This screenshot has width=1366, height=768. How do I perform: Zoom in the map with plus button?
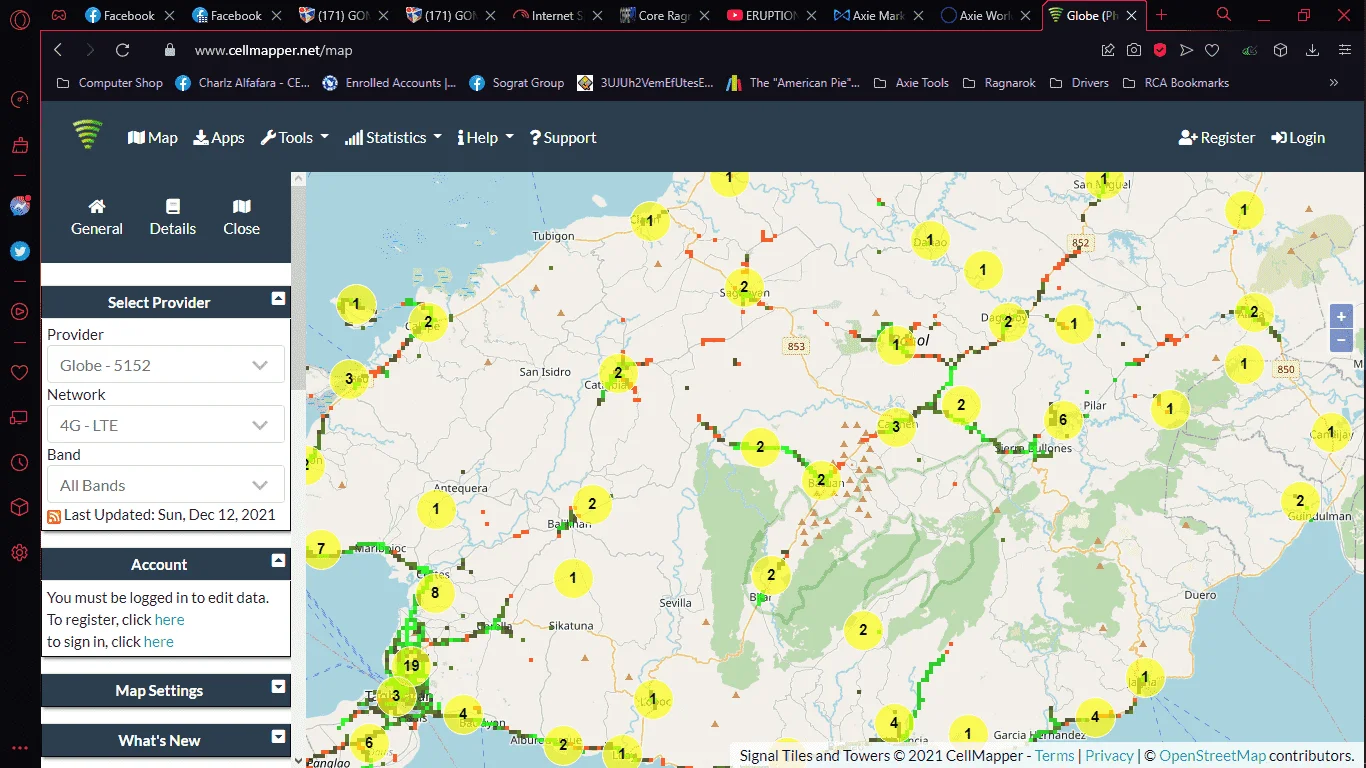tap(1341, 316)
